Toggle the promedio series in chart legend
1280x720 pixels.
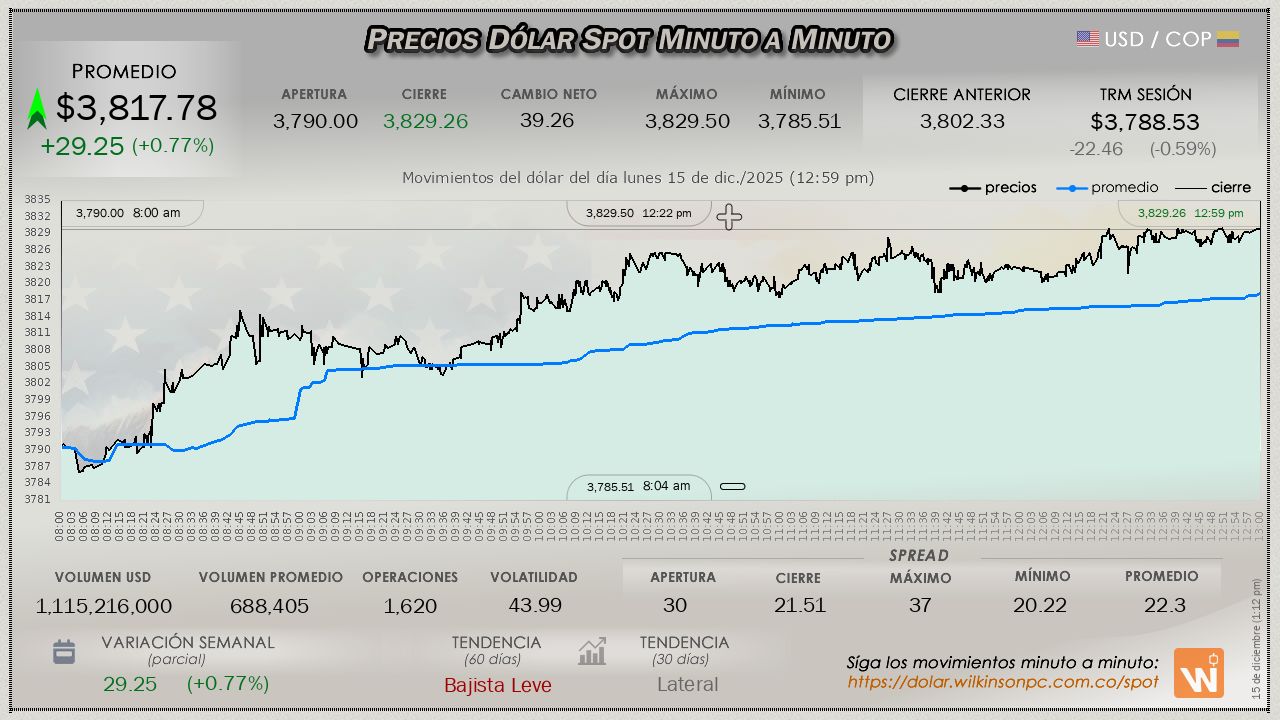tap(1109, 188)
